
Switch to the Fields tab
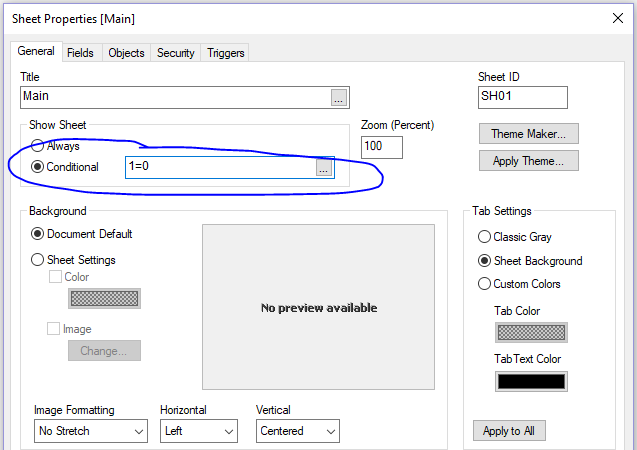(81, 53)
